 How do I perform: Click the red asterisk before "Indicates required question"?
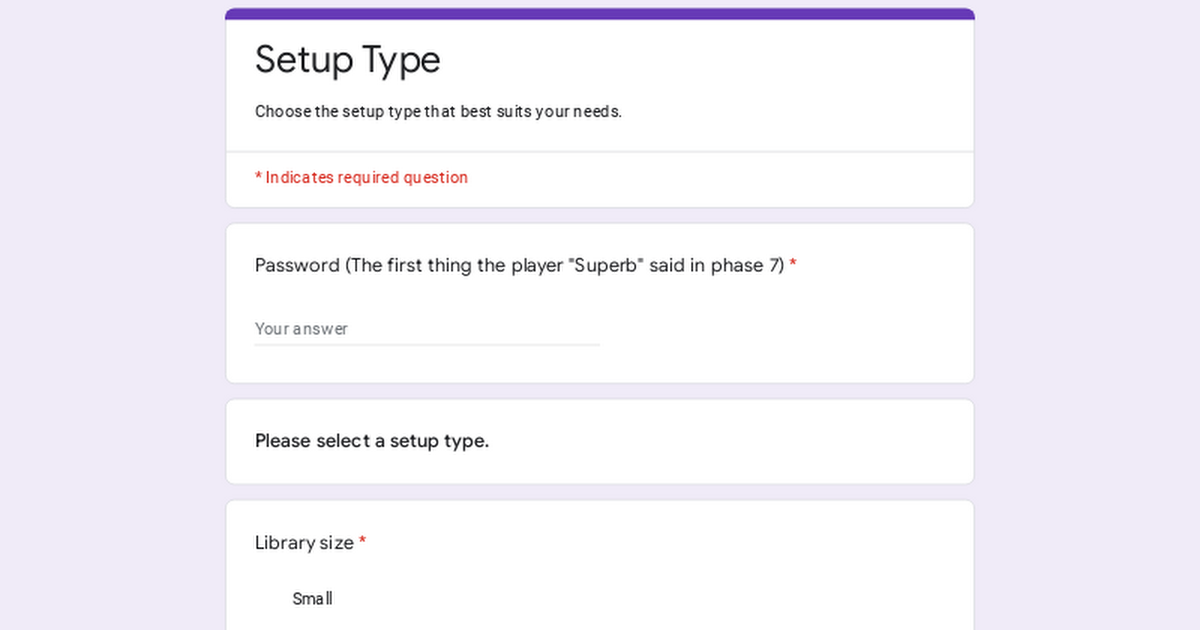click(258, 178)
